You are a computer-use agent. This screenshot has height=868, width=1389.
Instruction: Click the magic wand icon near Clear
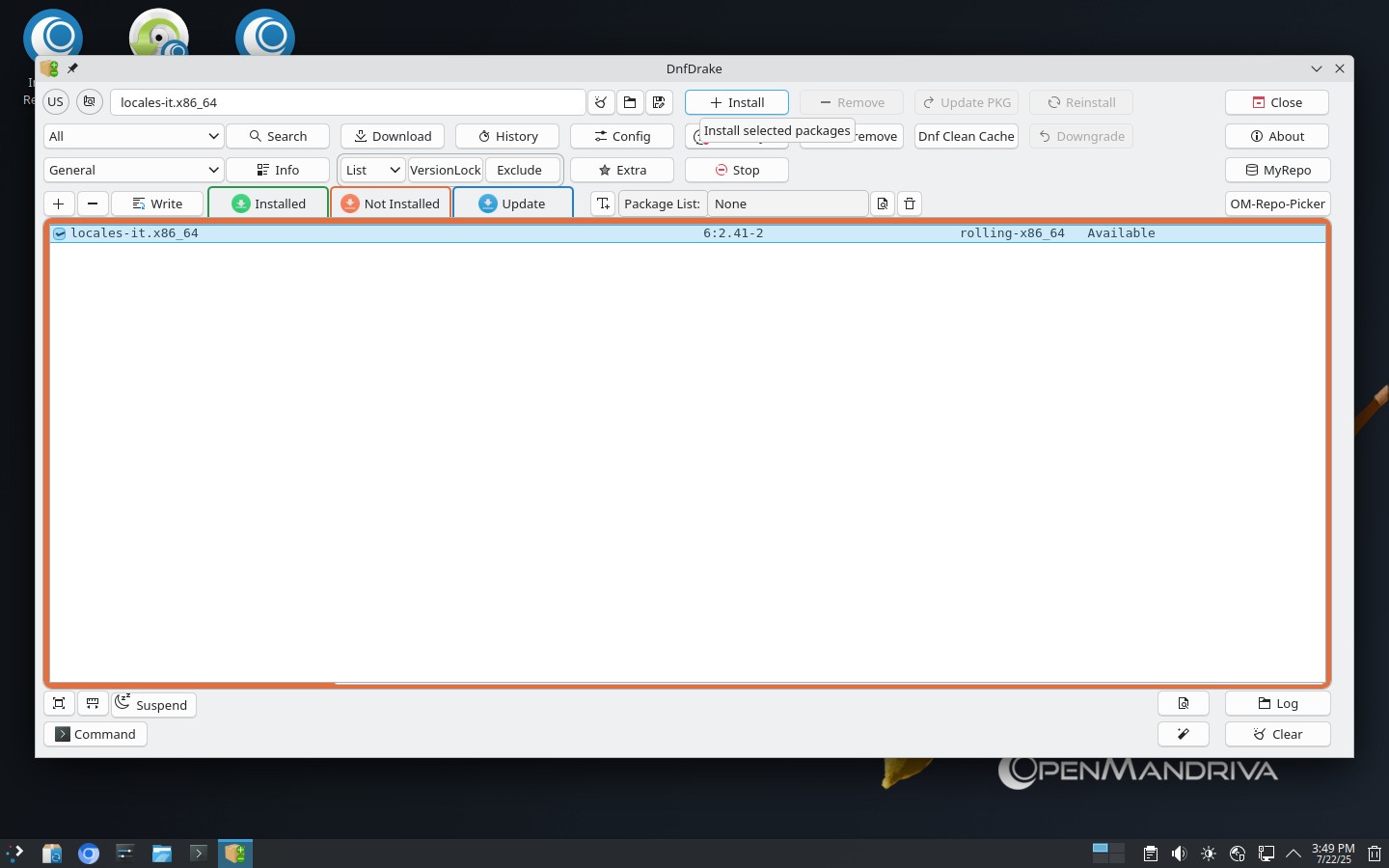[1184, 734]
